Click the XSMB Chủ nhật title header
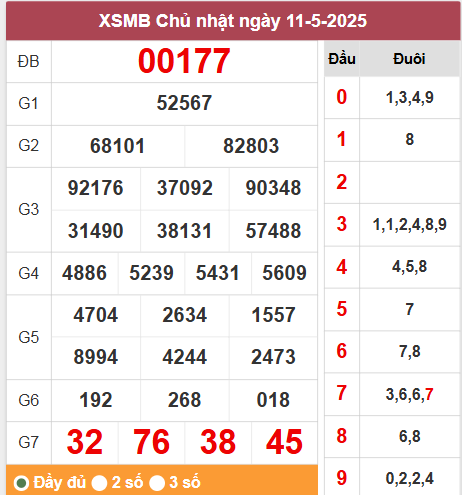The width and height of the screenshot is (462, 495). pyautogui.click(x=233, y=21)
